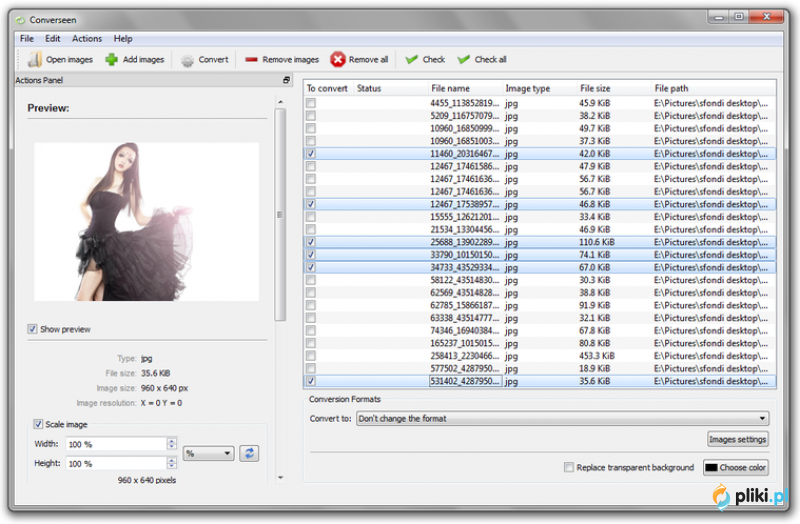Click the 91.9 KiB file size cell
Image resolution: width=800 pixels, height=524 pixels.
click(x=594, y=305)
